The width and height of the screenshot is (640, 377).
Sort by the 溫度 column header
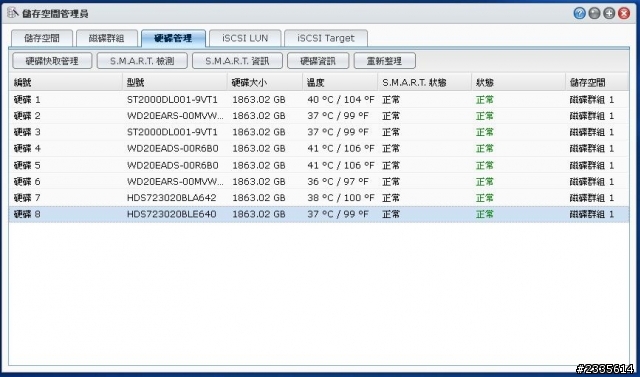[340, 83]
